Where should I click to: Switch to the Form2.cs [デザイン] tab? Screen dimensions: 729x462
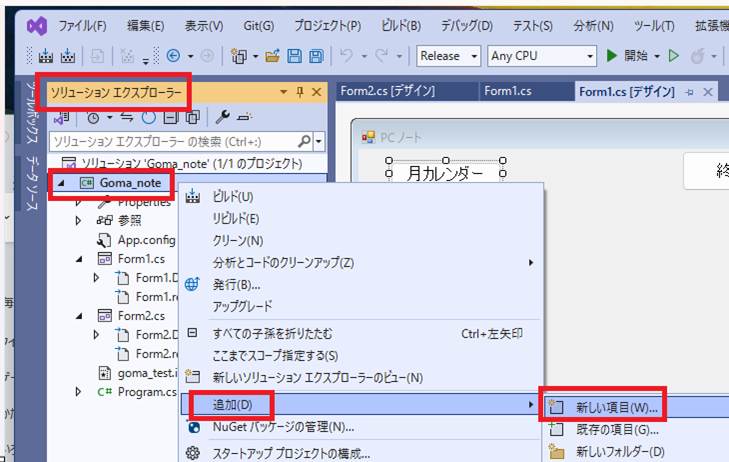click(398, 91)
